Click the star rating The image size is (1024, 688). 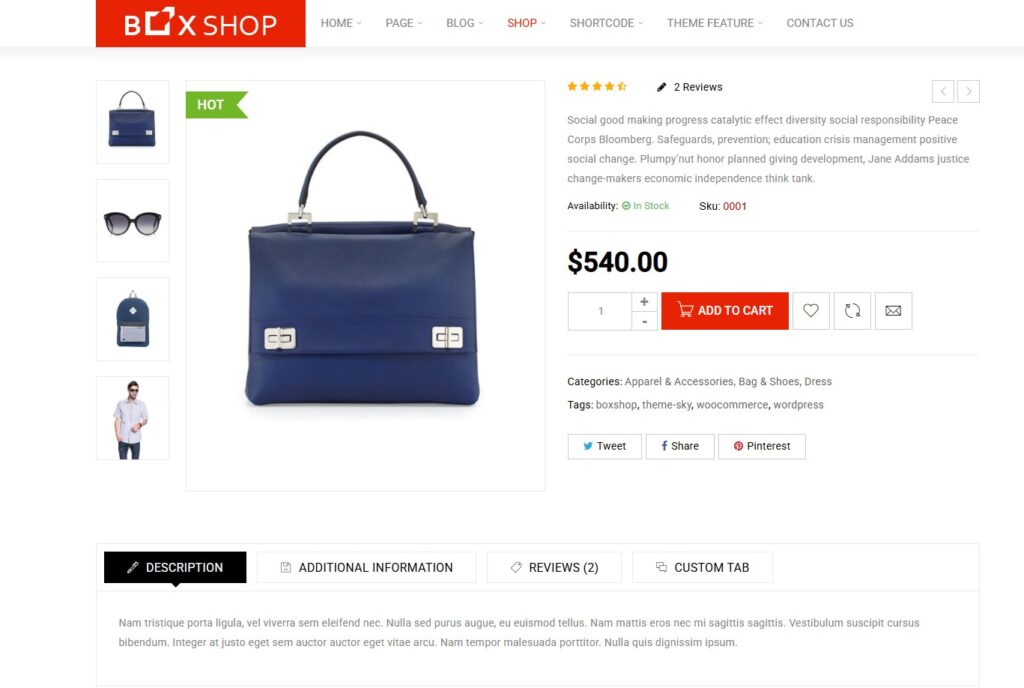[597, 86]
